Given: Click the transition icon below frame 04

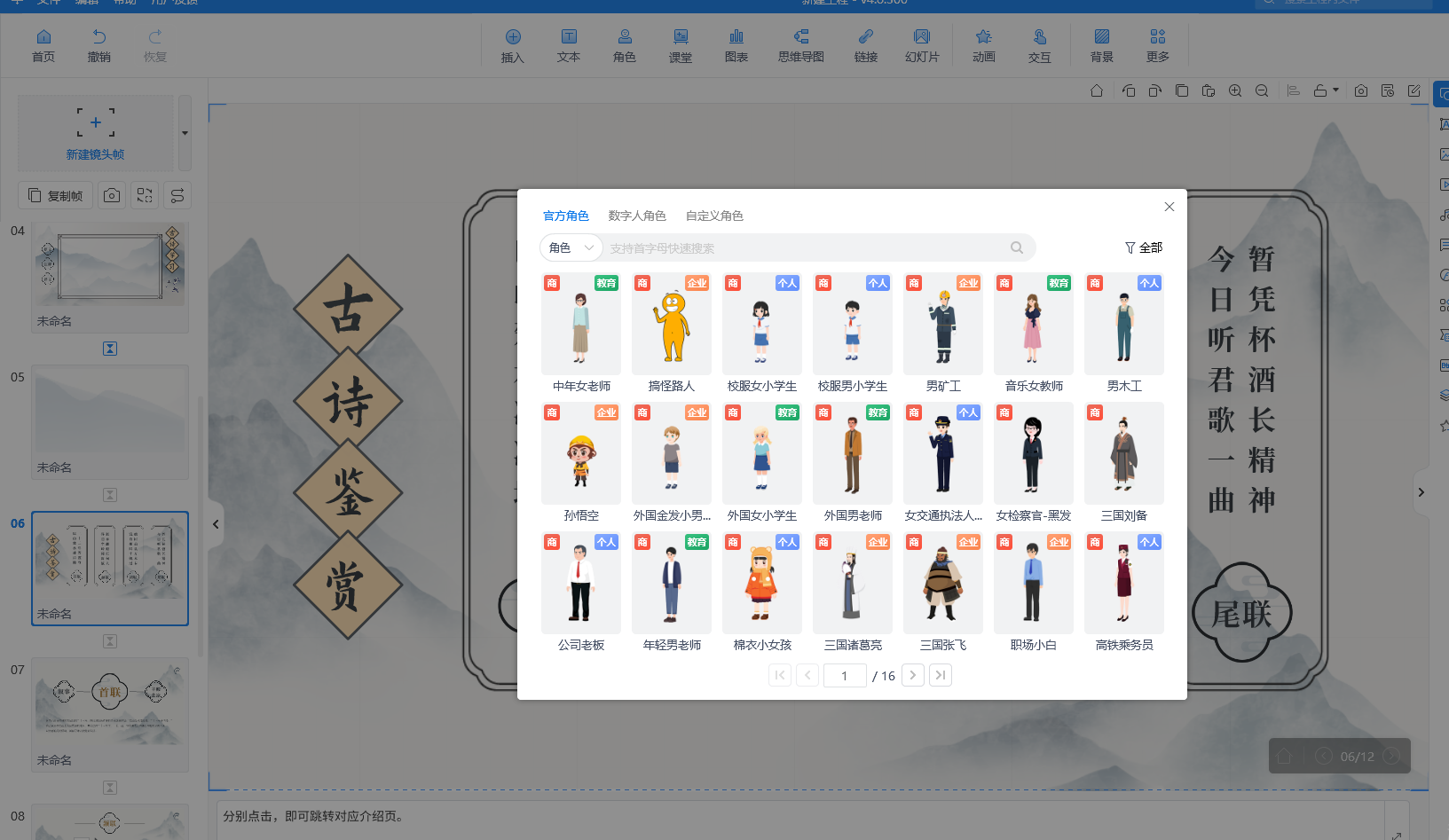Looking at the screenshot, I should click(x=110, y=349).
